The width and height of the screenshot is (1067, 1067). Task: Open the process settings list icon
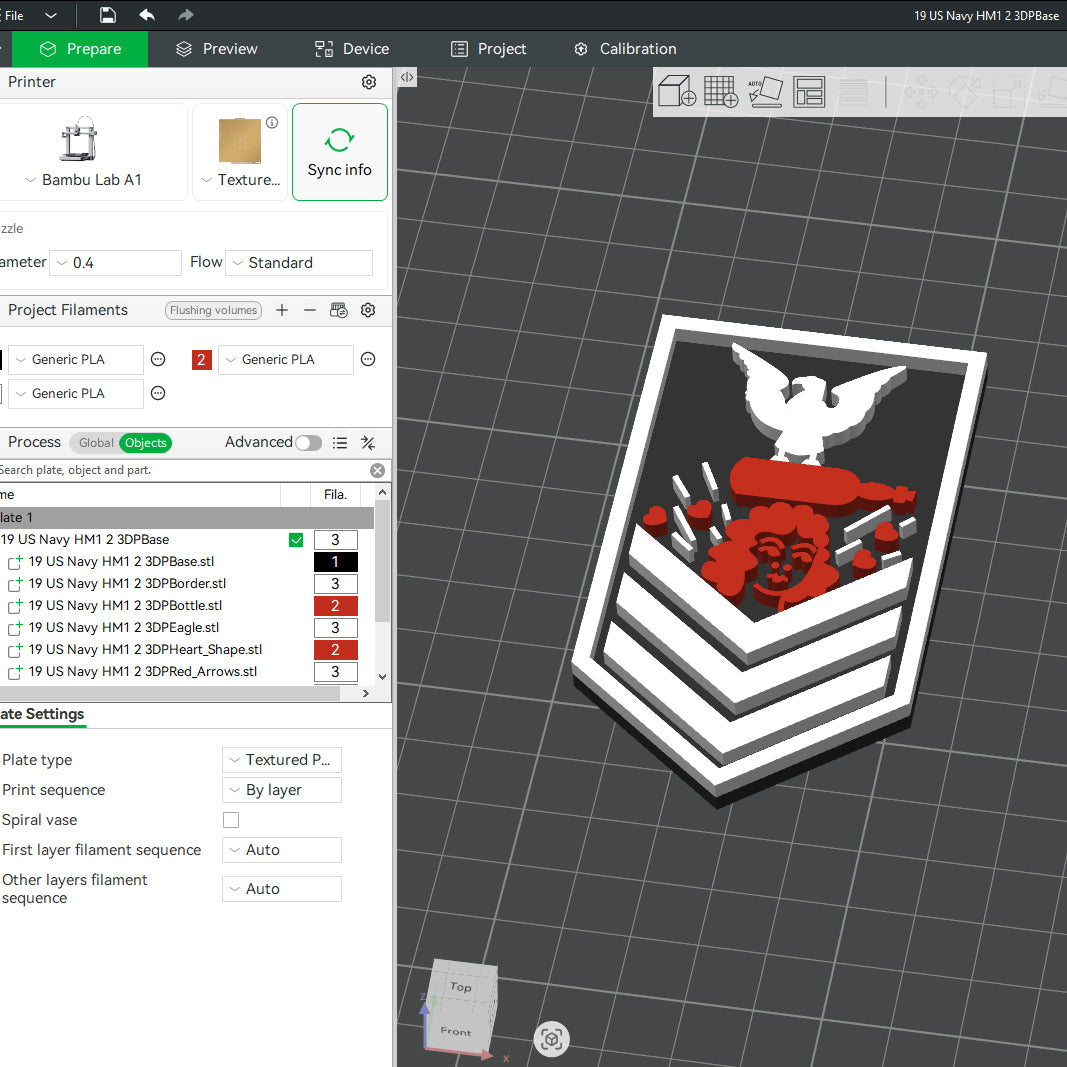(x=340, y=443)
